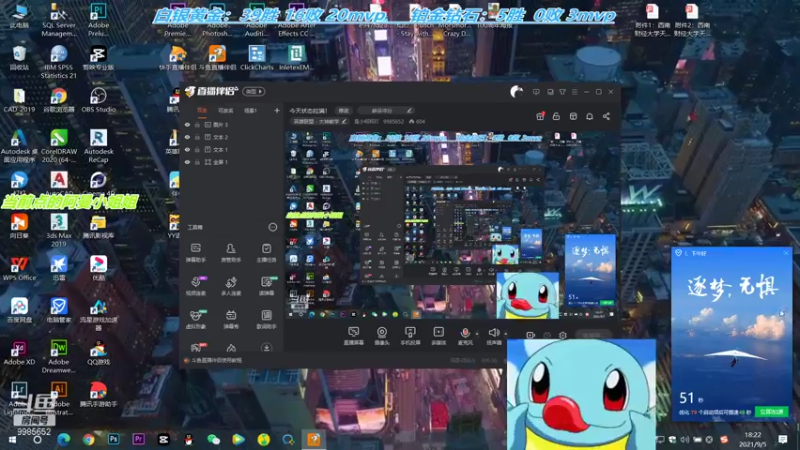Open the 斗鱼直播伴侣 desktop shortcut
This screenshot has height=450, width=800.
coord(217,57)
